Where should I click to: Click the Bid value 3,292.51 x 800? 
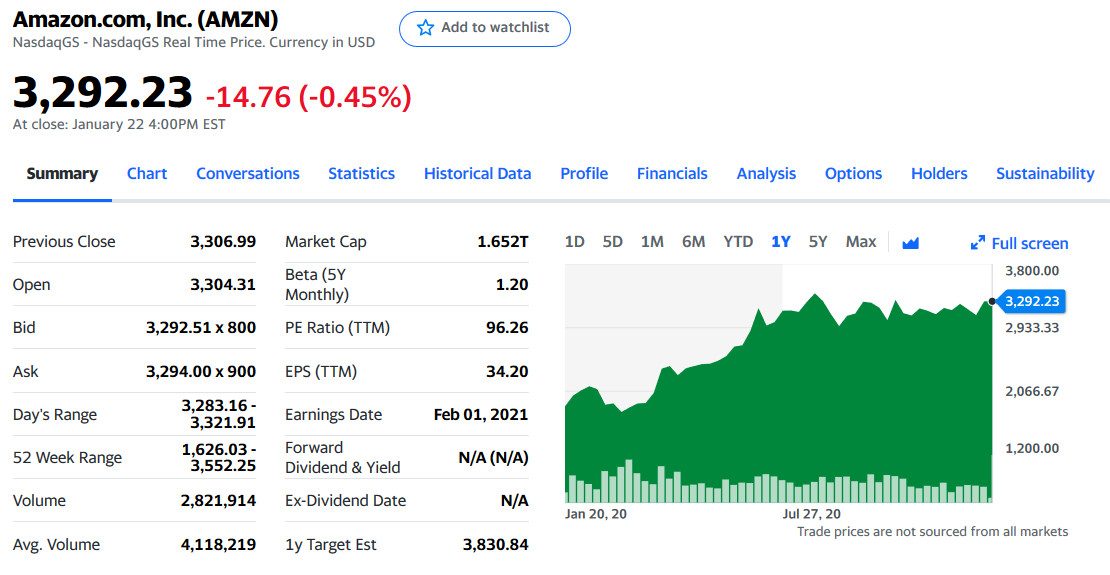tap(201, 327)
